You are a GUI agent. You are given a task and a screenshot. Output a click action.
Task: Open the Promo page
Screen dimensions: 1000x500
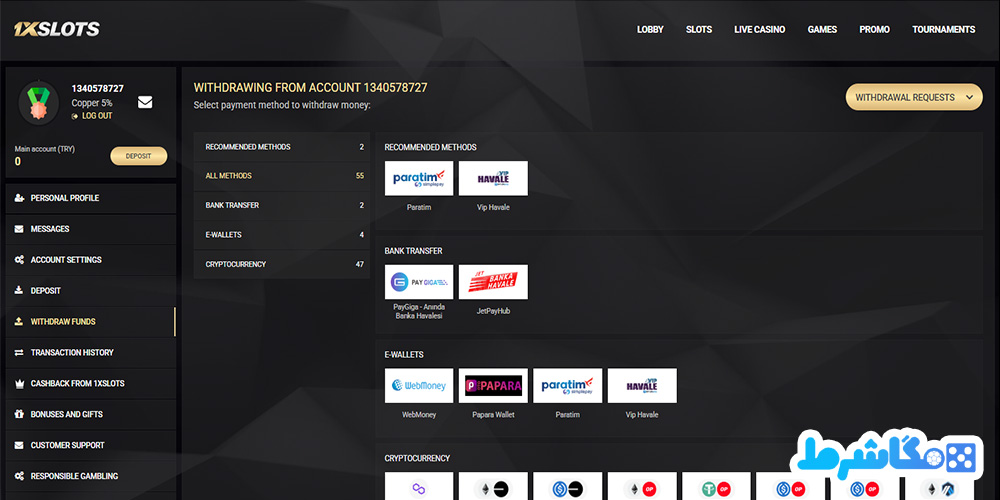click(874, 29)
